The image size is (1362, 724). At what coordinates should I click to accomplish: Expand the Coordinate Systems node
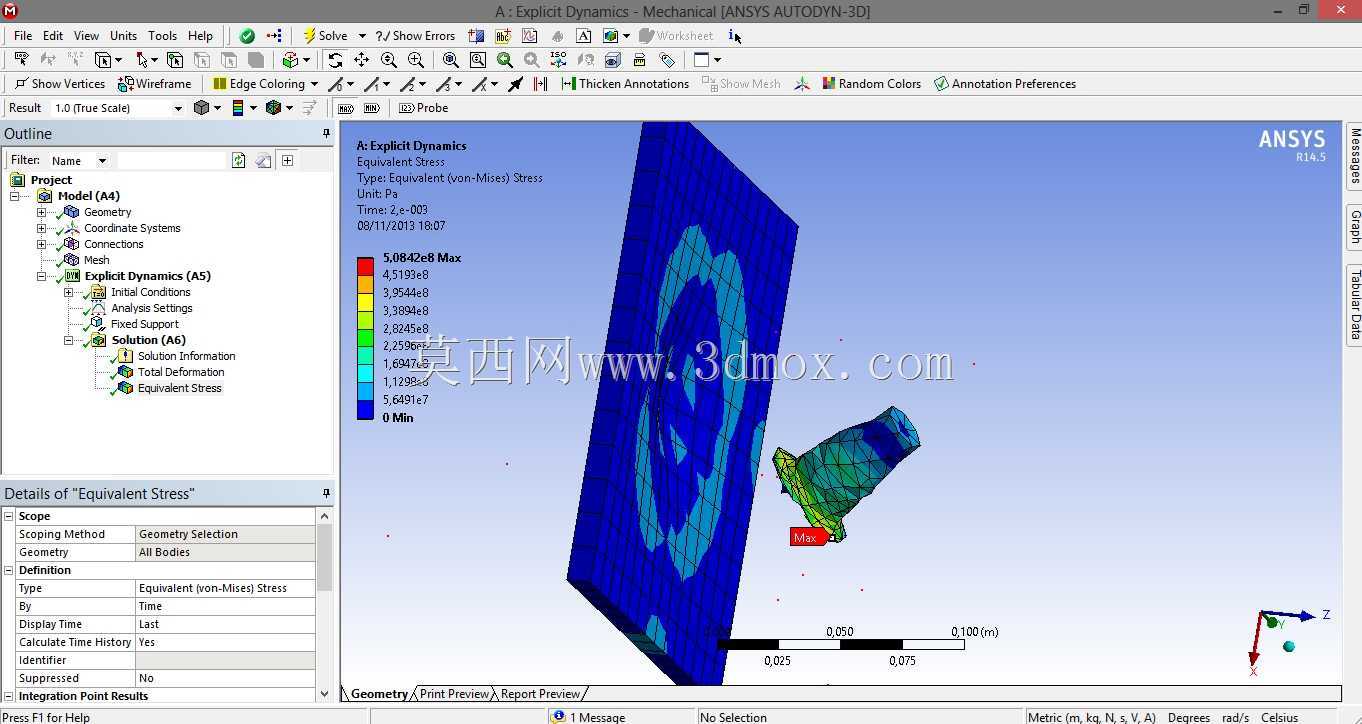tap(41, 228)
